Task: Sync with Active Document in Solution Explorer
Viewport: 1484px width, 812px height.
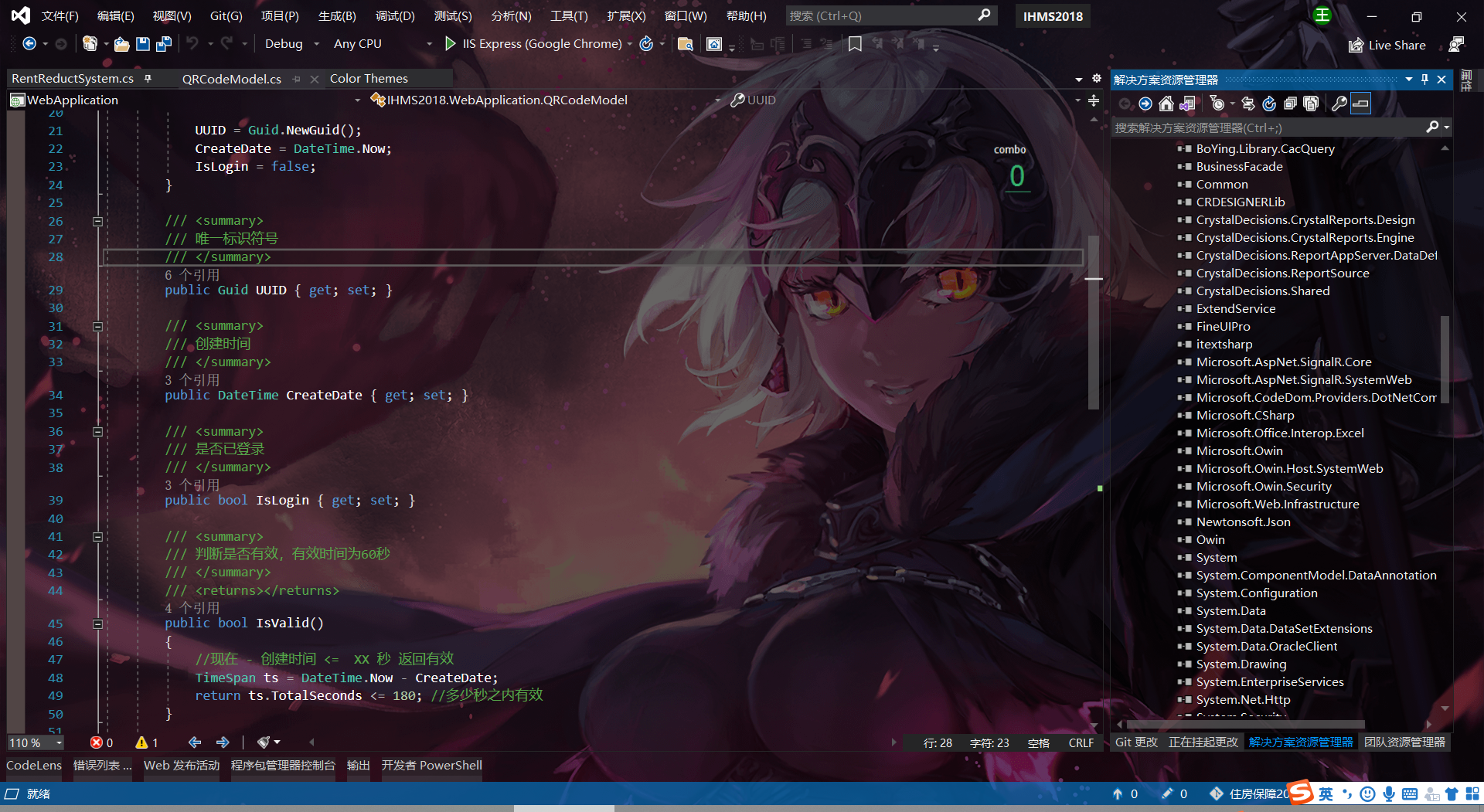Action: (x=1248, y=104)
